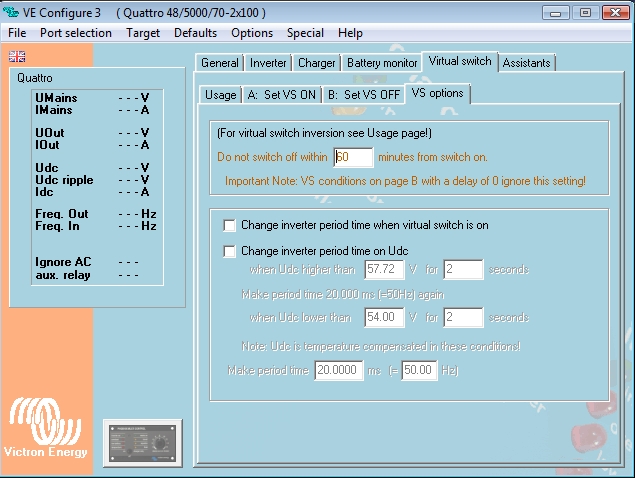Switch to the Inverter tab
The width and height of the screenshot is (635, 478).
click(268, 63)
